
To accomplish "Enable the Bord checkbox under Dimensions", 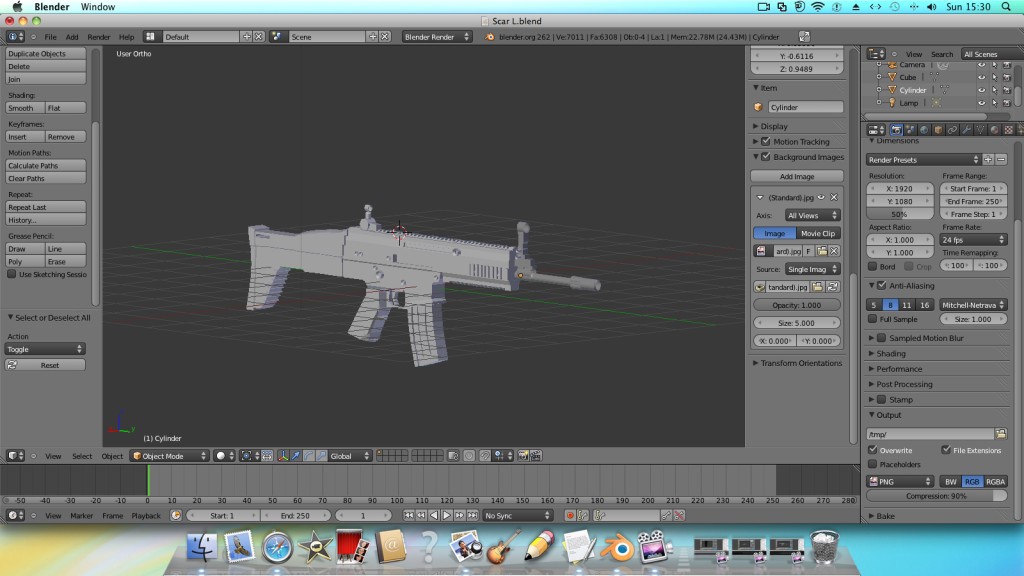I will [x=872, y=266].
